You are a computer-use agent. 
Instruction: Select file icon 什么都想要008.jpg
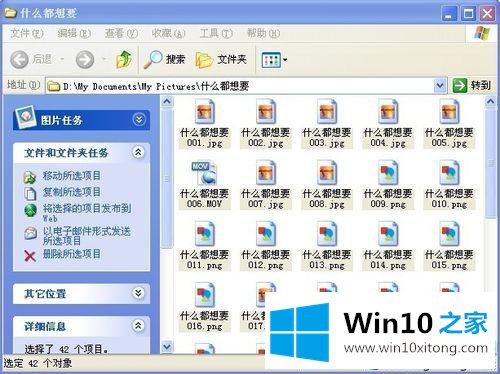(327, 173)
